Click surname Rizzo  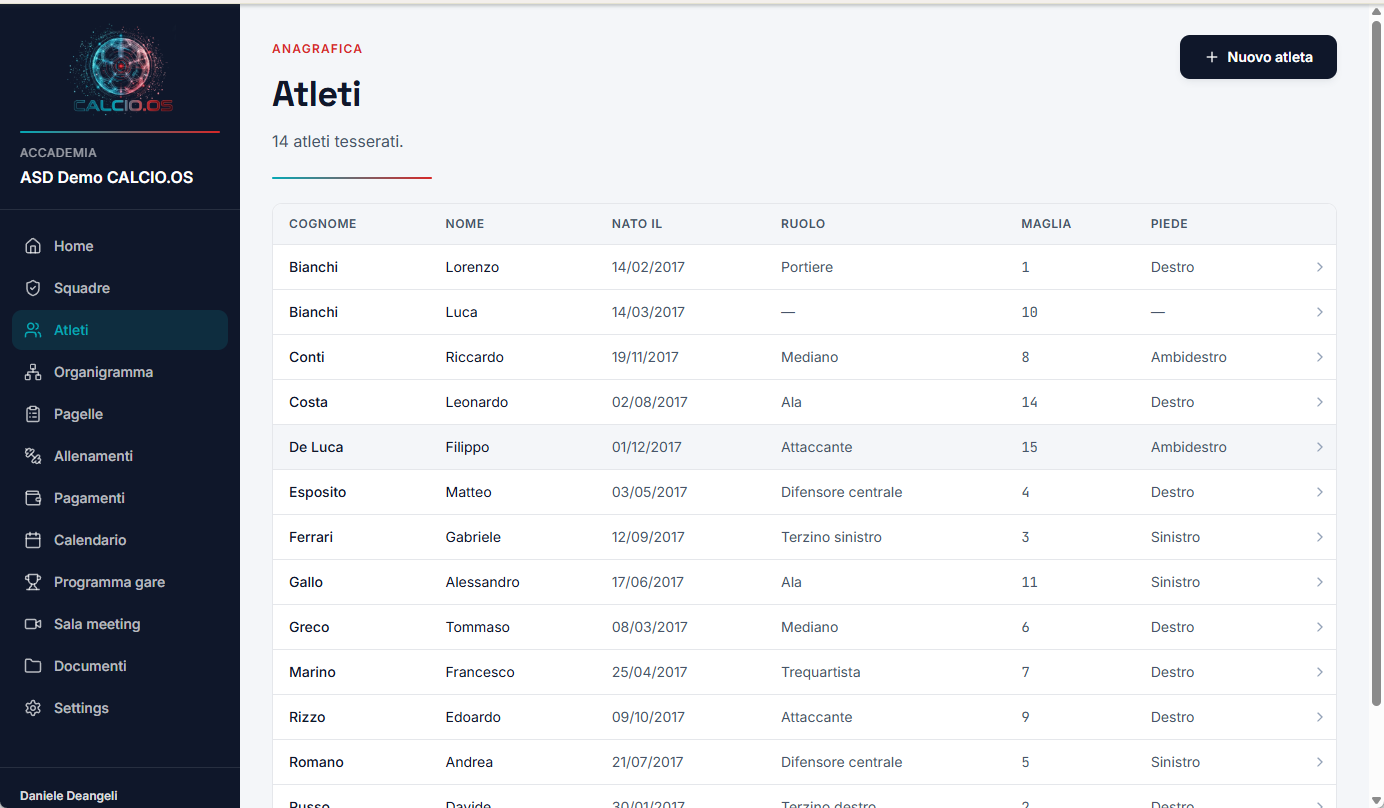click(x=307, y=717)
